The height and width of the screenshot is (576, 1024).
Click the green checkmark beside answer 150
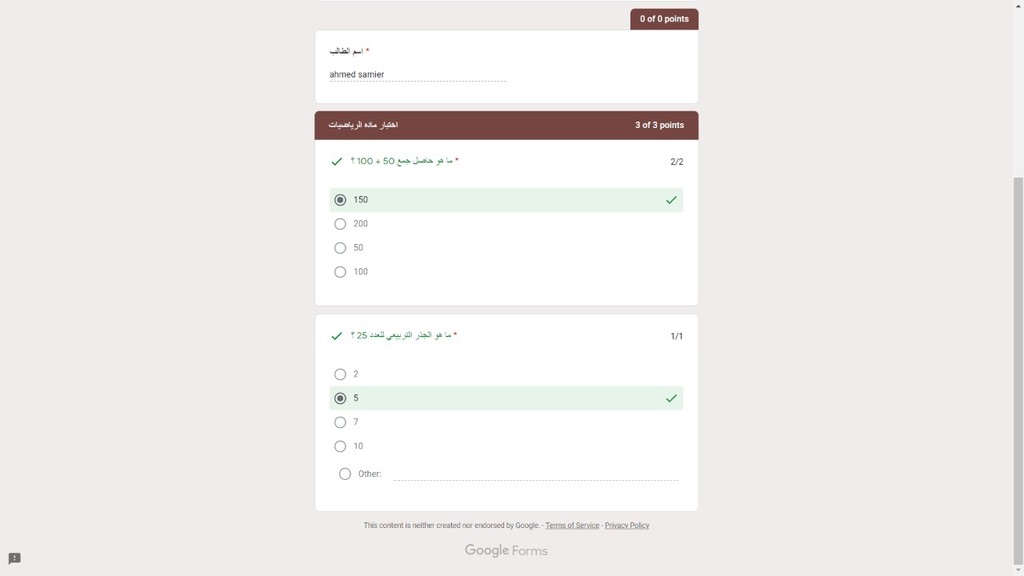click(671, 200)
